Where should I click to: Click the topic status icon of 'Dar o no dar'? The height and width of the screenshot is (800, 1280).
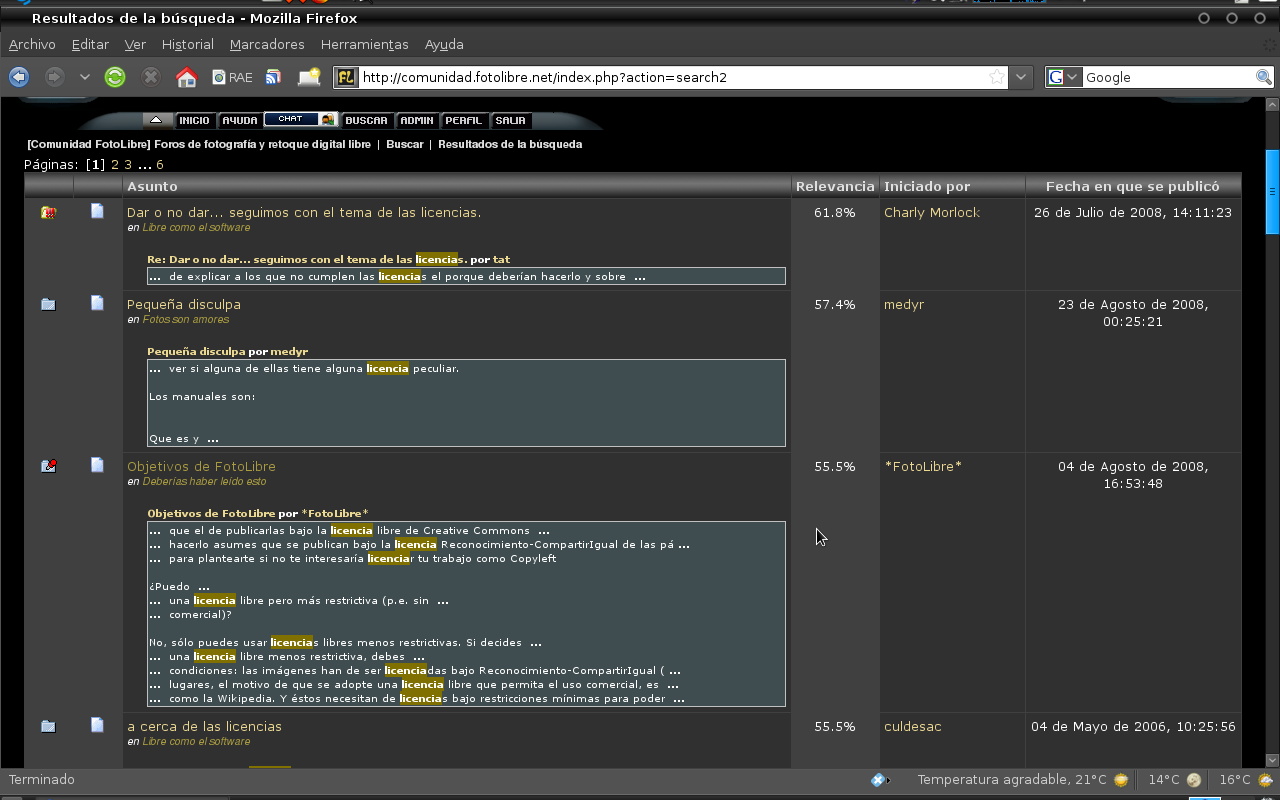point(48,212)
